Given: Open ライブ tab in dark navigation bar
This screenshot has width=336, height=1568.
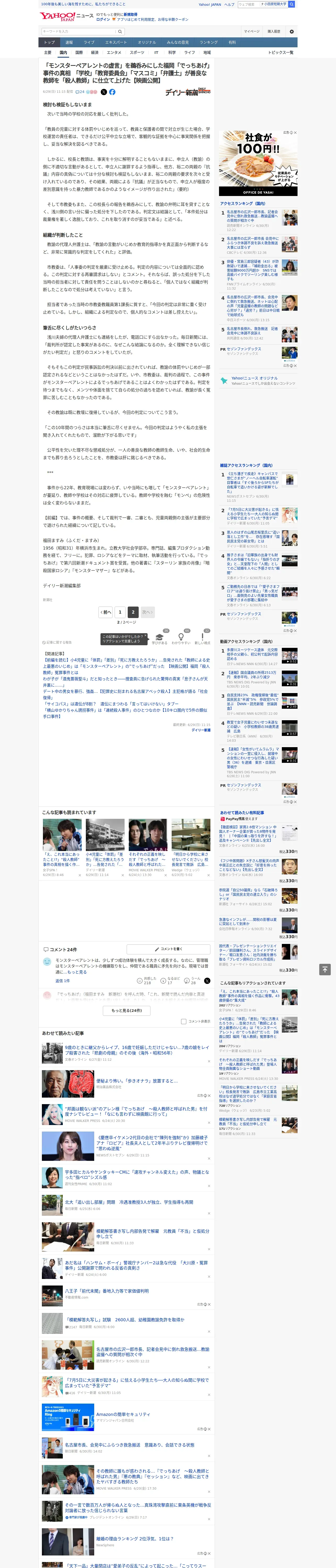Looking at the screenshot, I should 89,43.
